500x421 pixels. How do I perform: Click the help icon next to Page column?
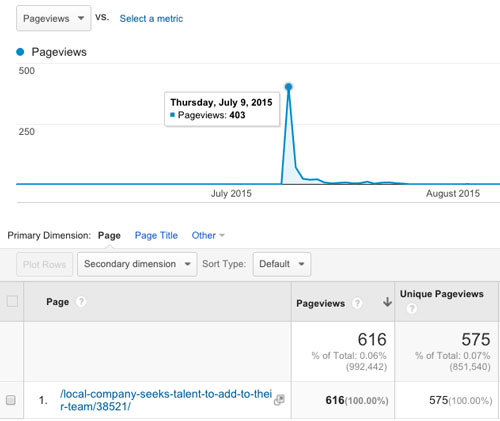coord(81,301)
